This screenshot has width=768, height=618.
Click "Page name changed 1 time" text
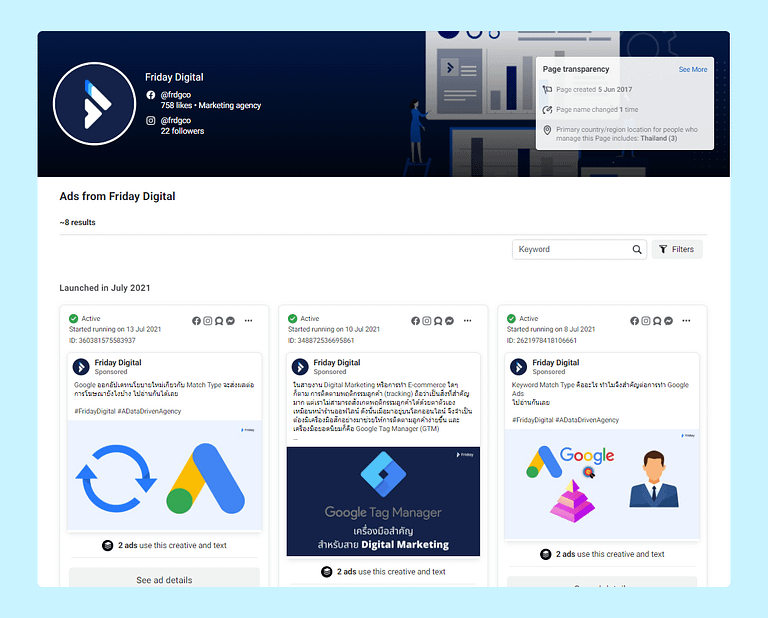coord(597,110)
